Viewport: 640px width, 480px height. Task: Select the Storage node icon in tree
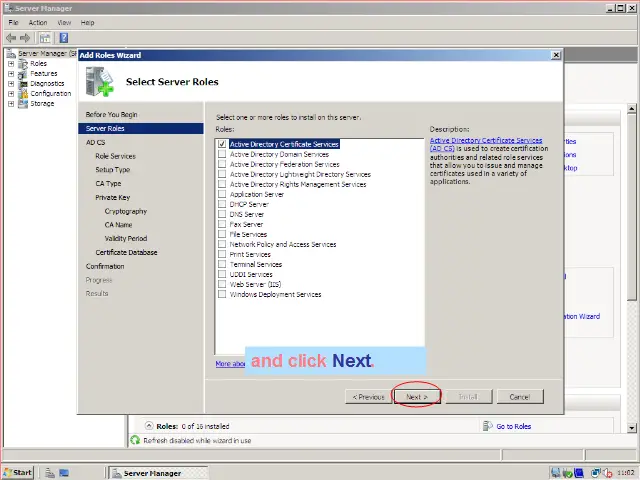point(23,104)
